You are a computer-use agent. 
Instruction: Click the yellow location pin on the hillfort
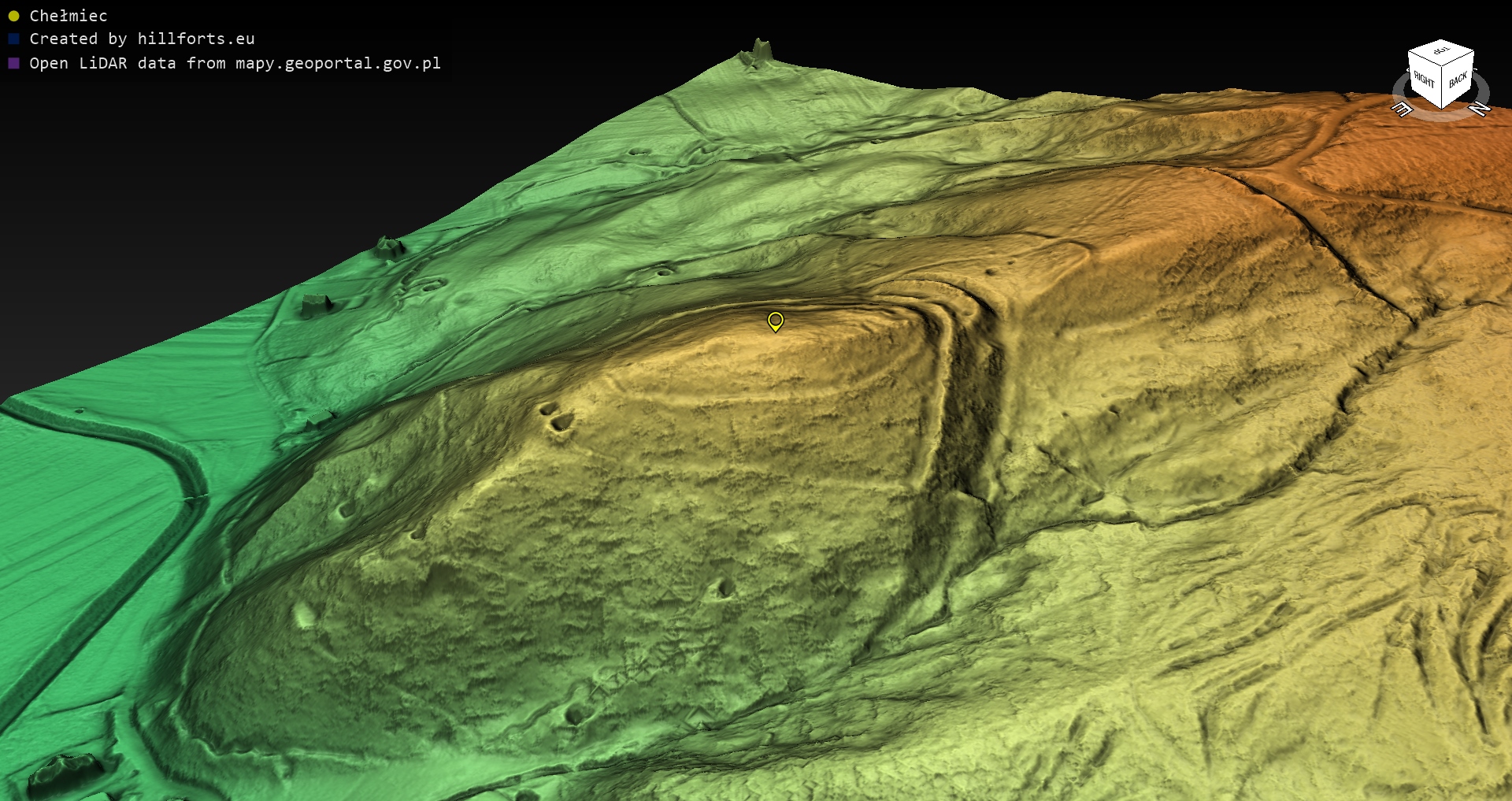point(776,321)
